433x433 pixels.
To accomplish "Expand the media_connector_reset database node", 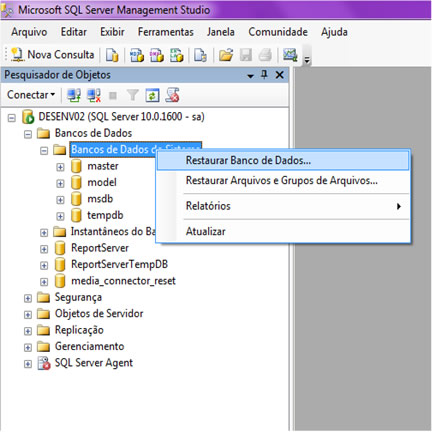I will click(44, 282).
